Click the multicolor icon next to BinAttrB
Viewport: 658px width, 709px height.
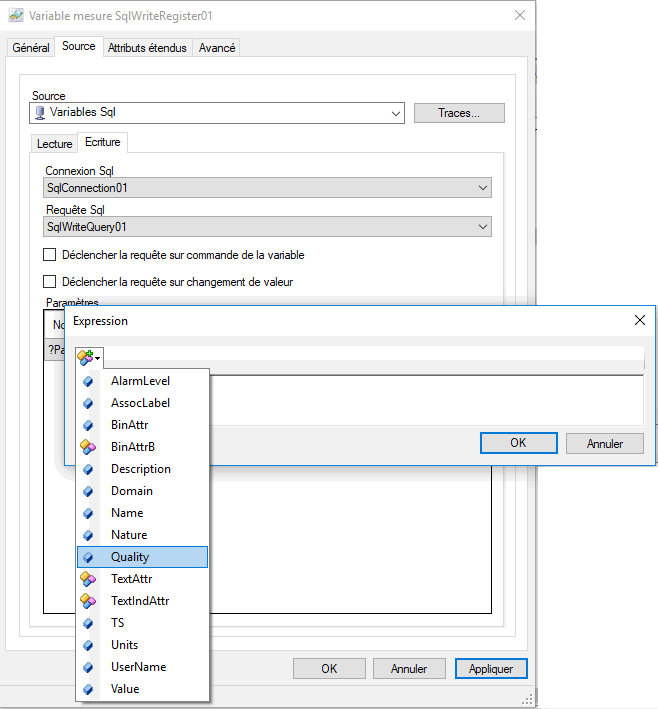(x=88, y=447)
